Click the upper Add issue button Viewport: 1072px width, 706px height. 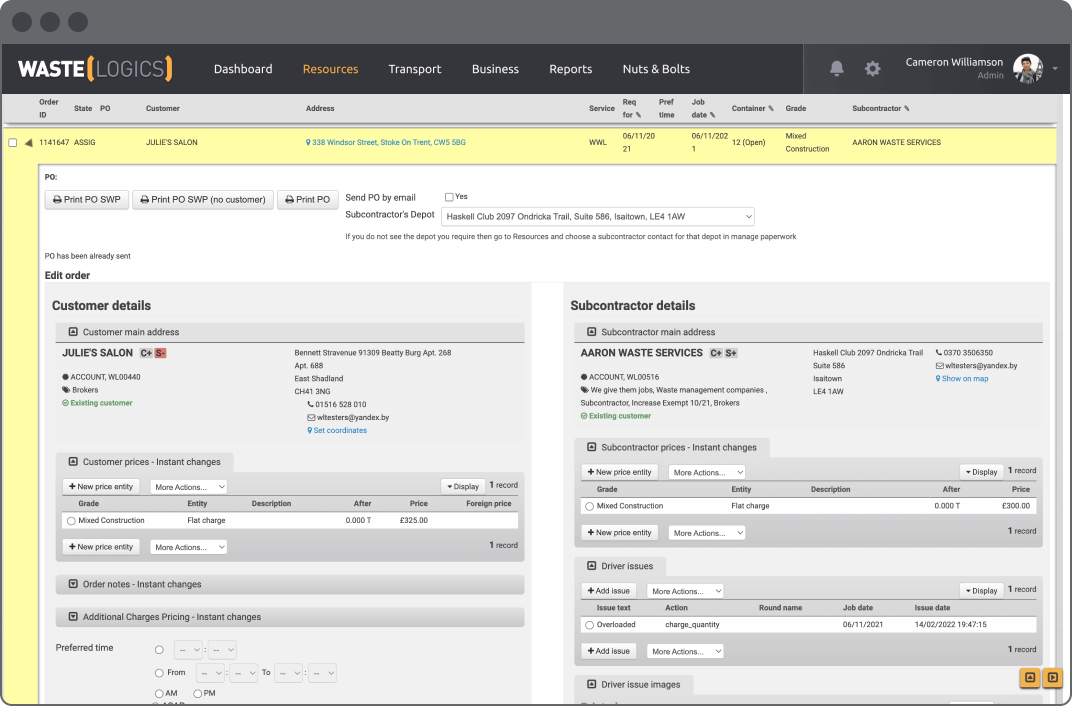coord(608,591)
